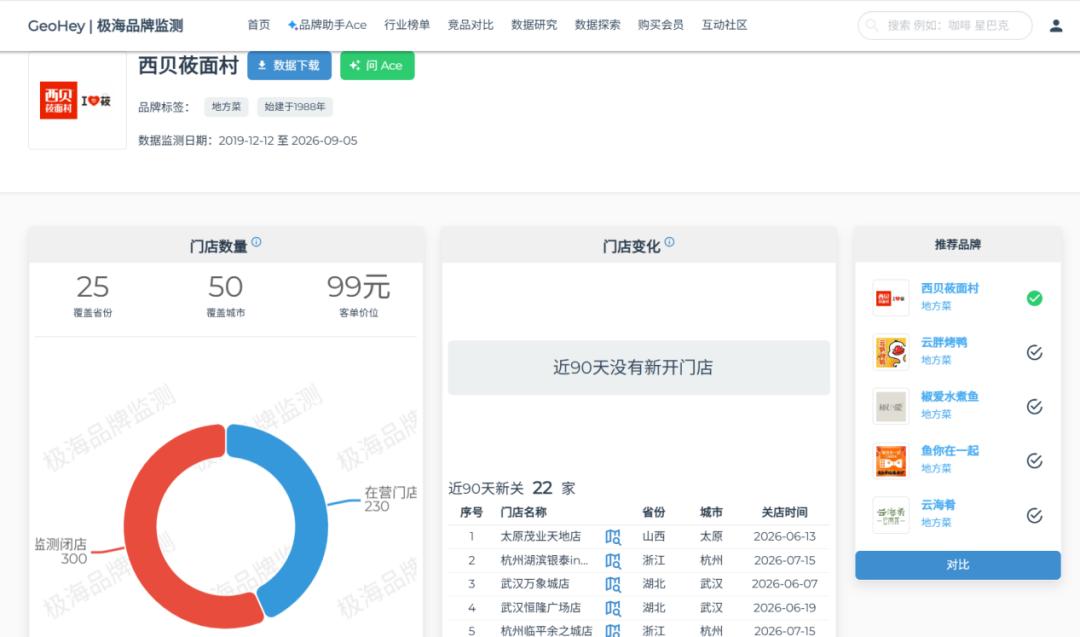Go to 首页 in navigation

pyautogui.click(x=259, y=25)
